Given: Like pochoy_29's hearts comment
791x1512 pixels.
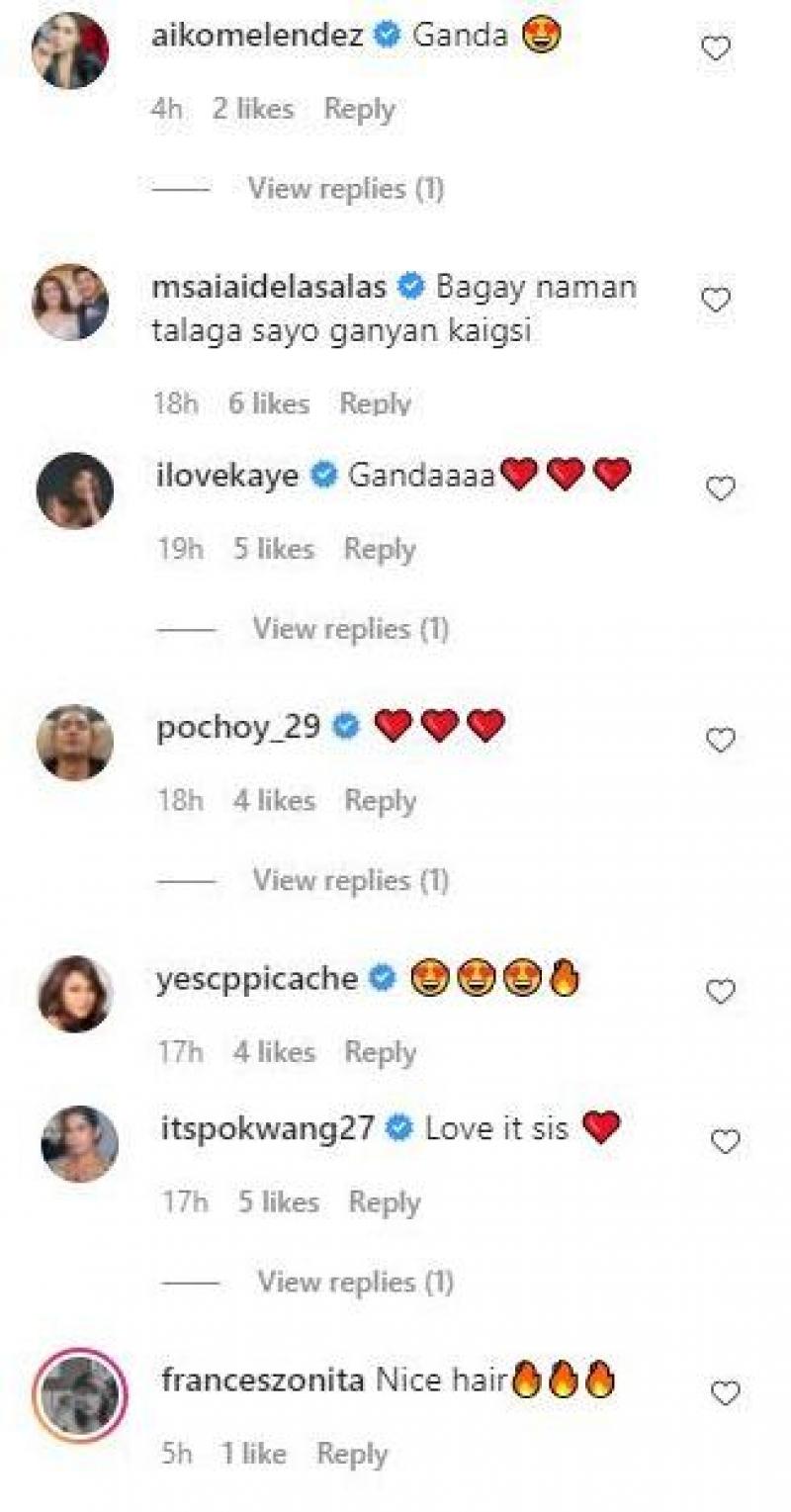Looking at the screenshot, I should pos(720,739).
